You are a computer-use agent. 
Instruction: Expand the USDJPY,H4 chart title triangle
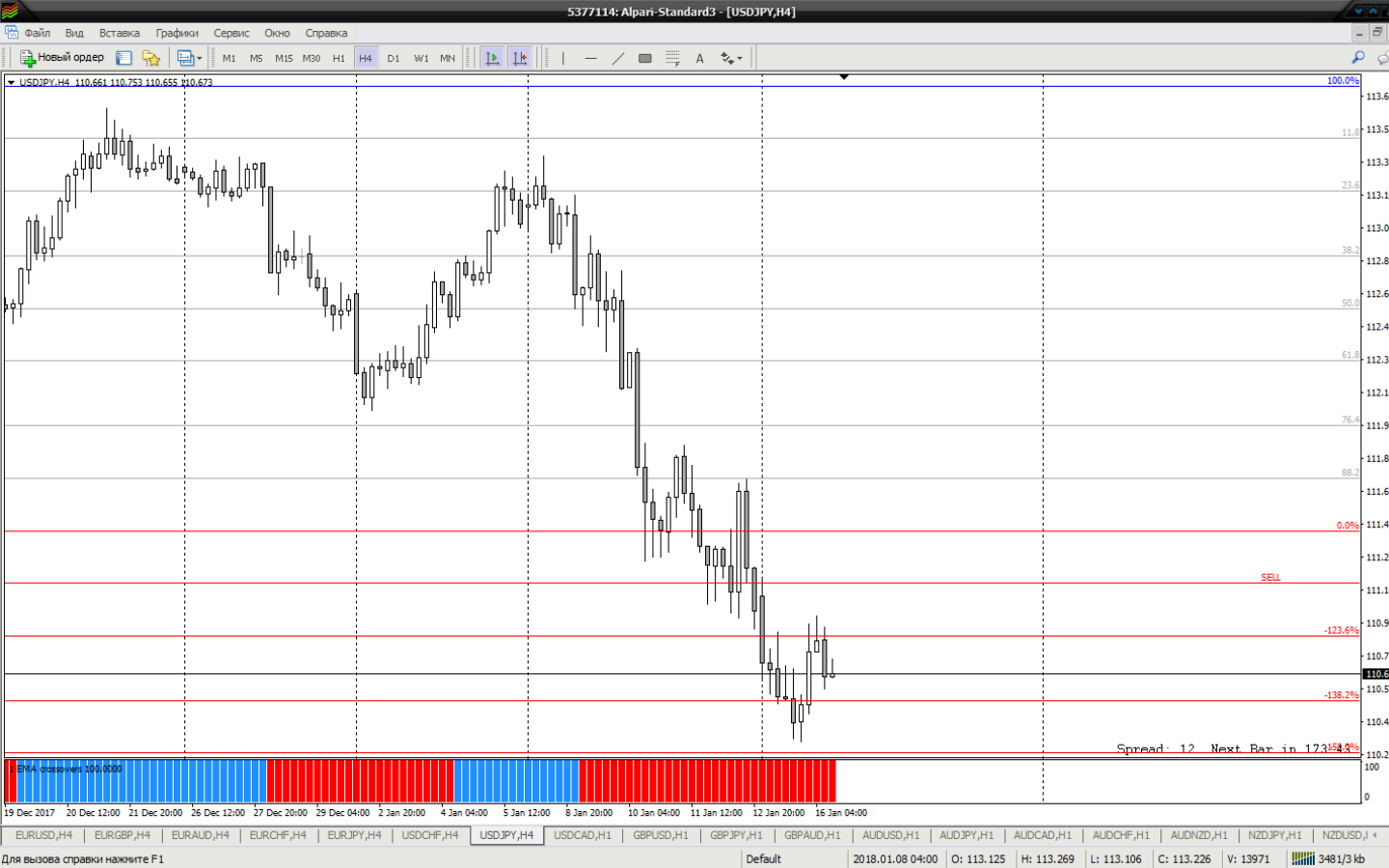coord(11,82)
